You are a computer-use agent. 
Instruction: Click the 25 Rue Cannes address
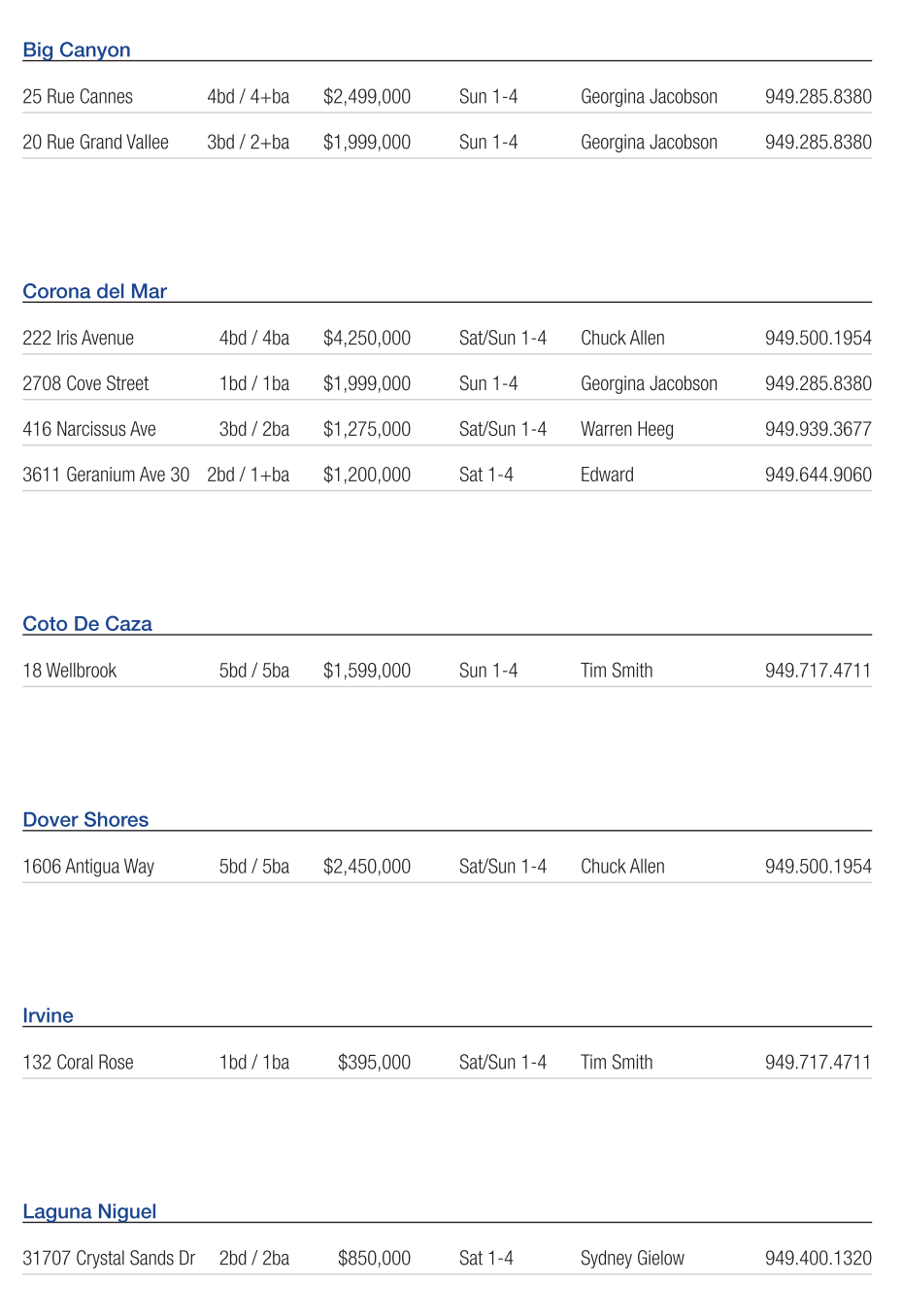point(78,97)
